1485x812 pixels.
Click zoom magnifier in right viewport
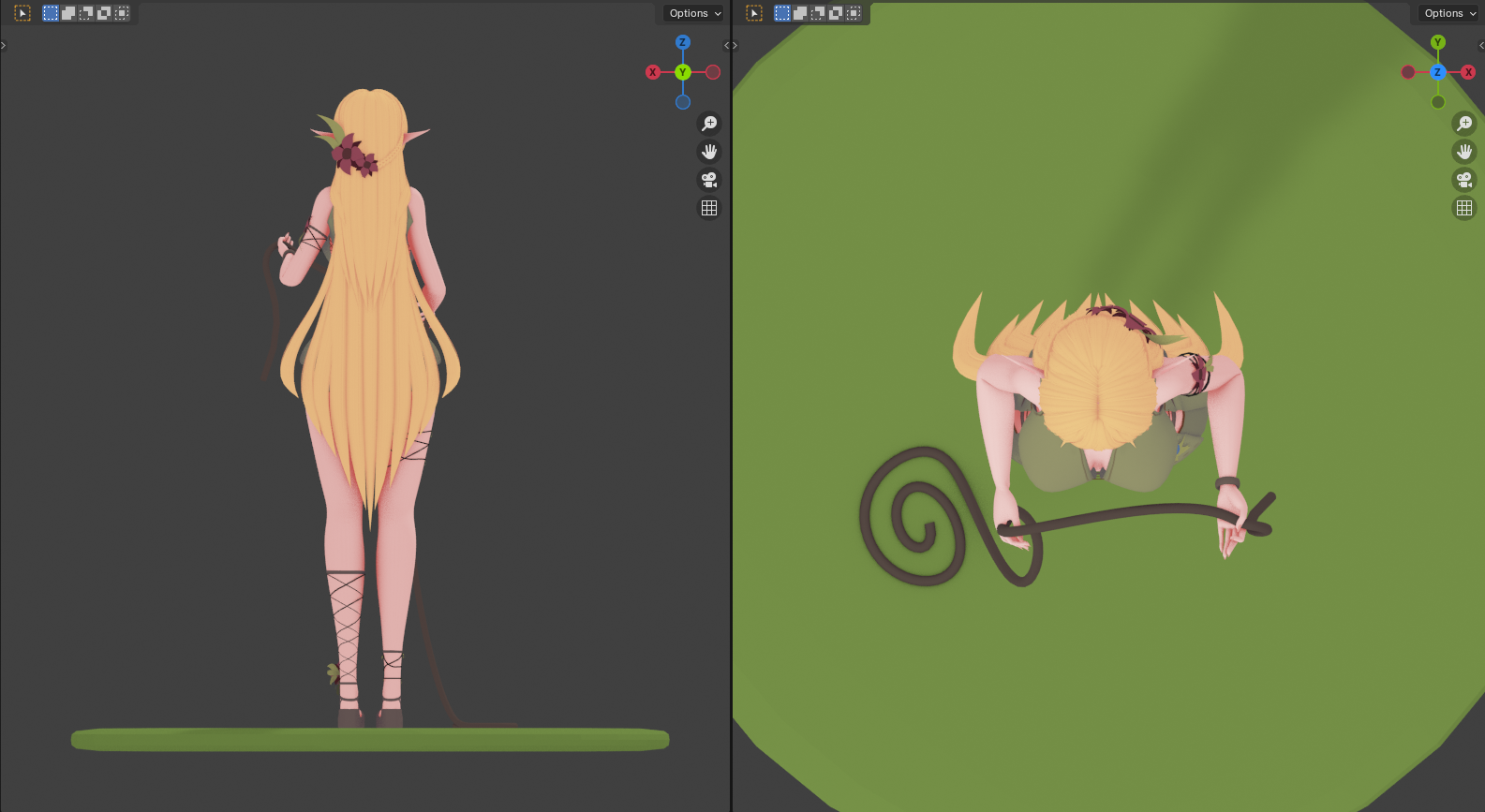pyautogui.click(x=1463, y=124)
